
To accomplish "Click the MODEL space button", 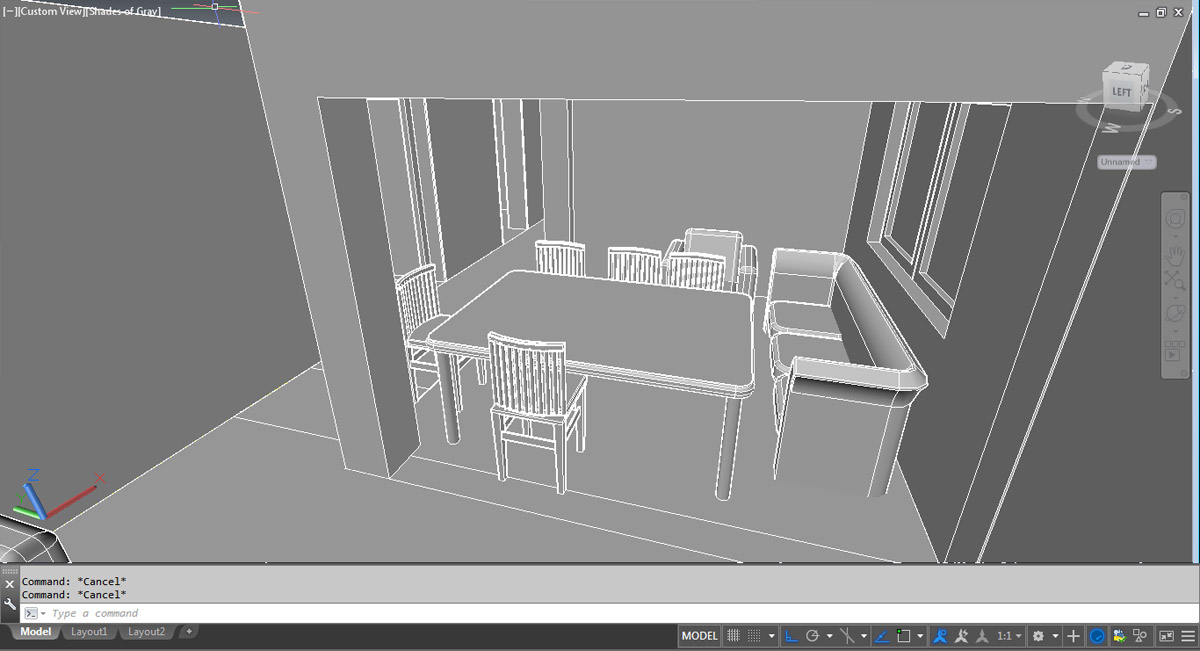I will click(700, 636).
